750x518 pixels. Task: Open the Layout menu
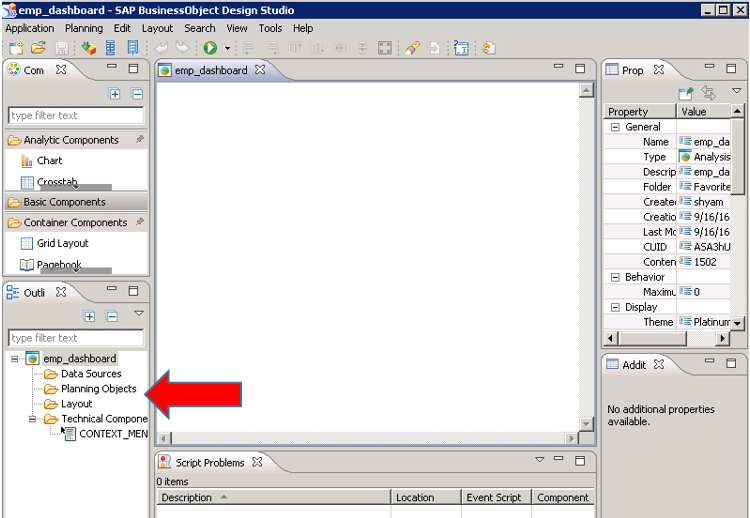157,28
